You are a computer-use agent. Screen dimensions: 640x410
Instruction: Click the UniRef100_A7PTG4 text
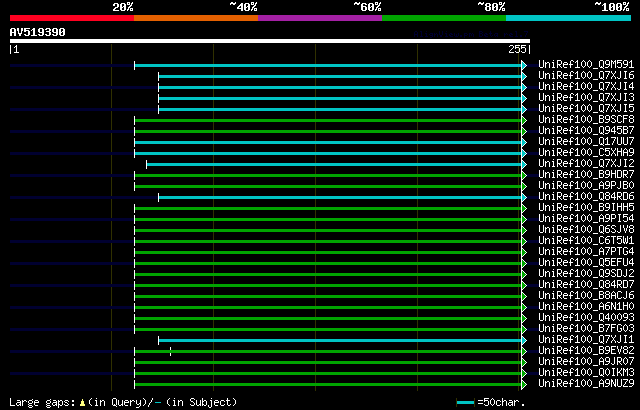pos(586,252)
